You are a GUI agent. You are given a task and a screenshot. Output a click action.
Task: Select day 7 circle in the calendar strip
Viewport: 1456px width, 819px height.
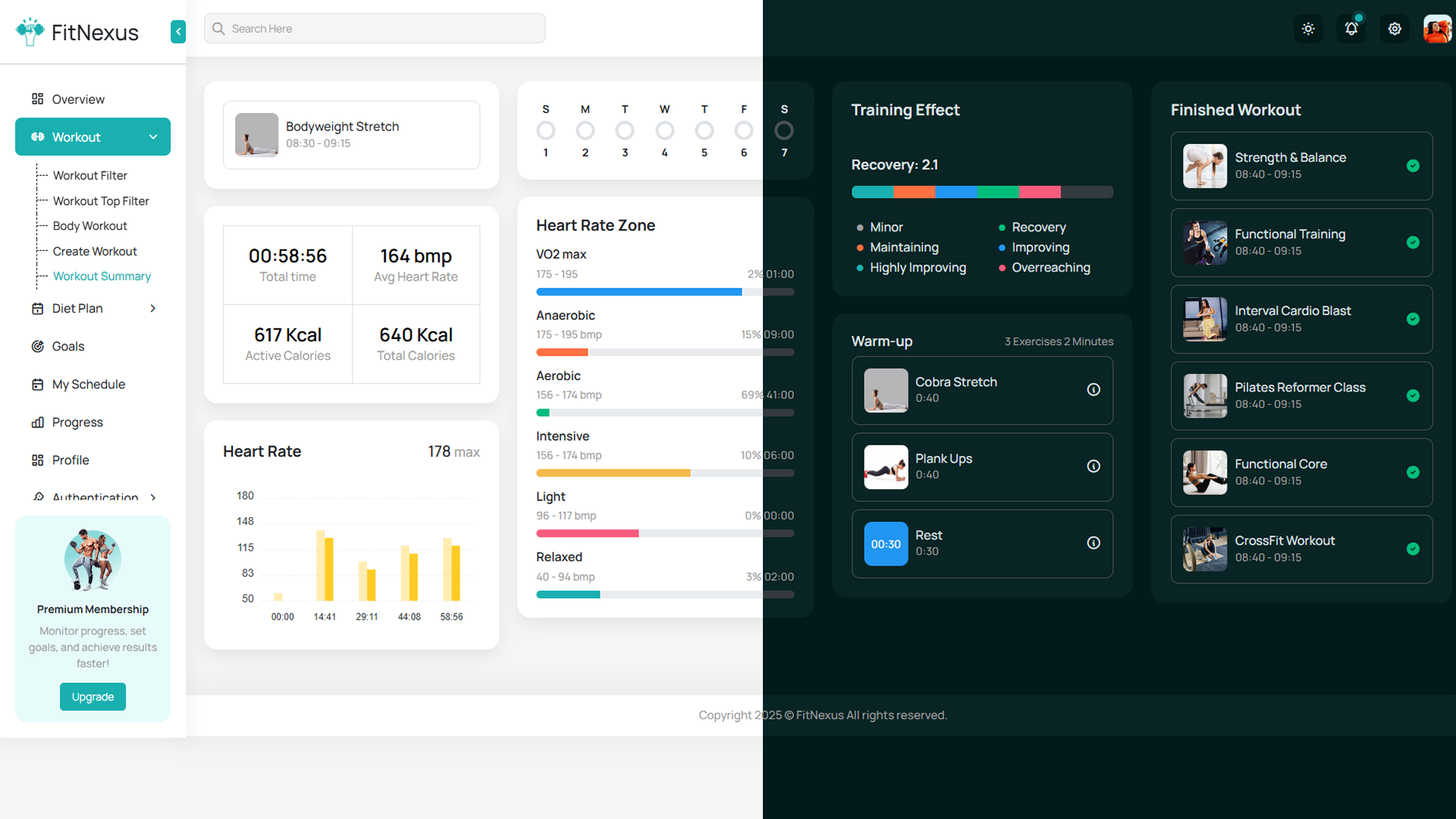[784, 130]
